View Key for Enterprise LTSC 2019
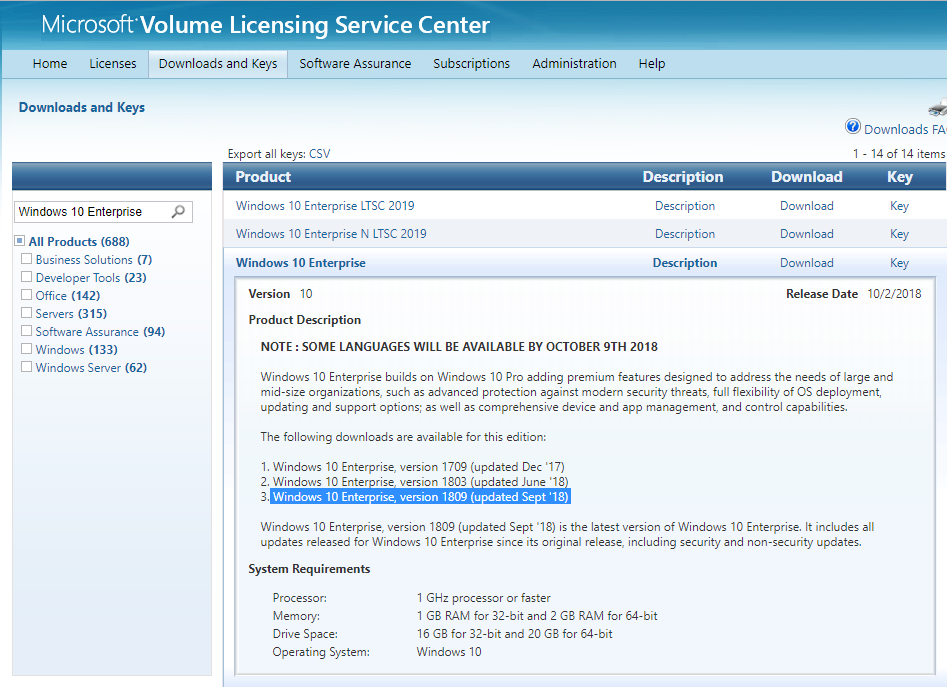 [x=899, y=206]
